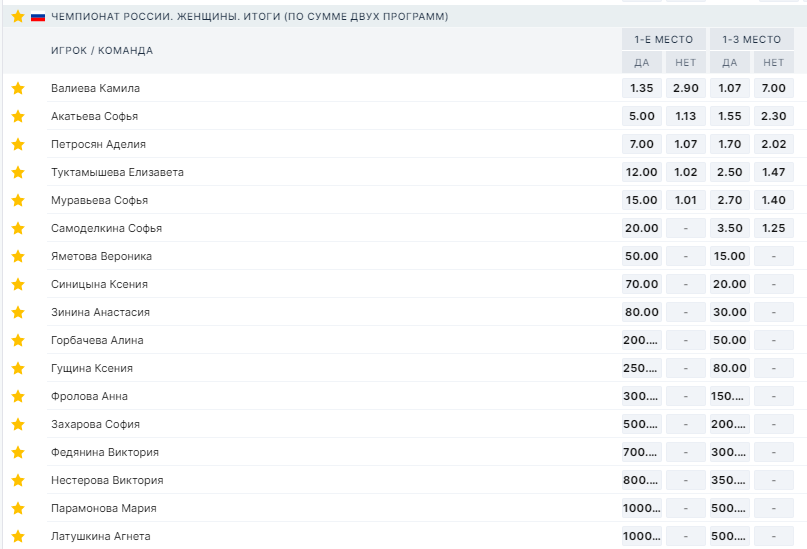Click star icon beside Самоделкина Софья
The height and width of the screenshot is (549, 807).
pos(17,228)
